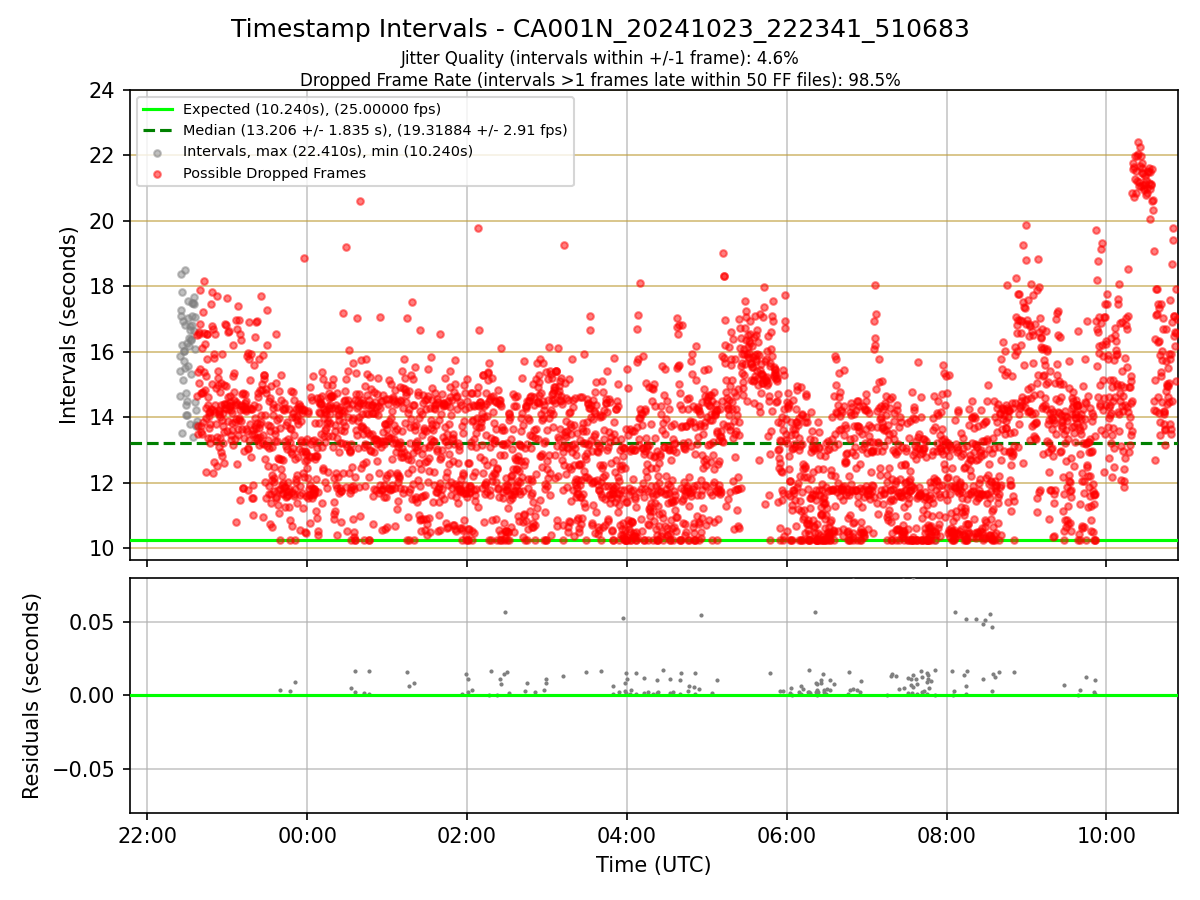Click the Intervals max/min legend entry
This screenshot has height=900, width=1200.
tap(328, 151)
